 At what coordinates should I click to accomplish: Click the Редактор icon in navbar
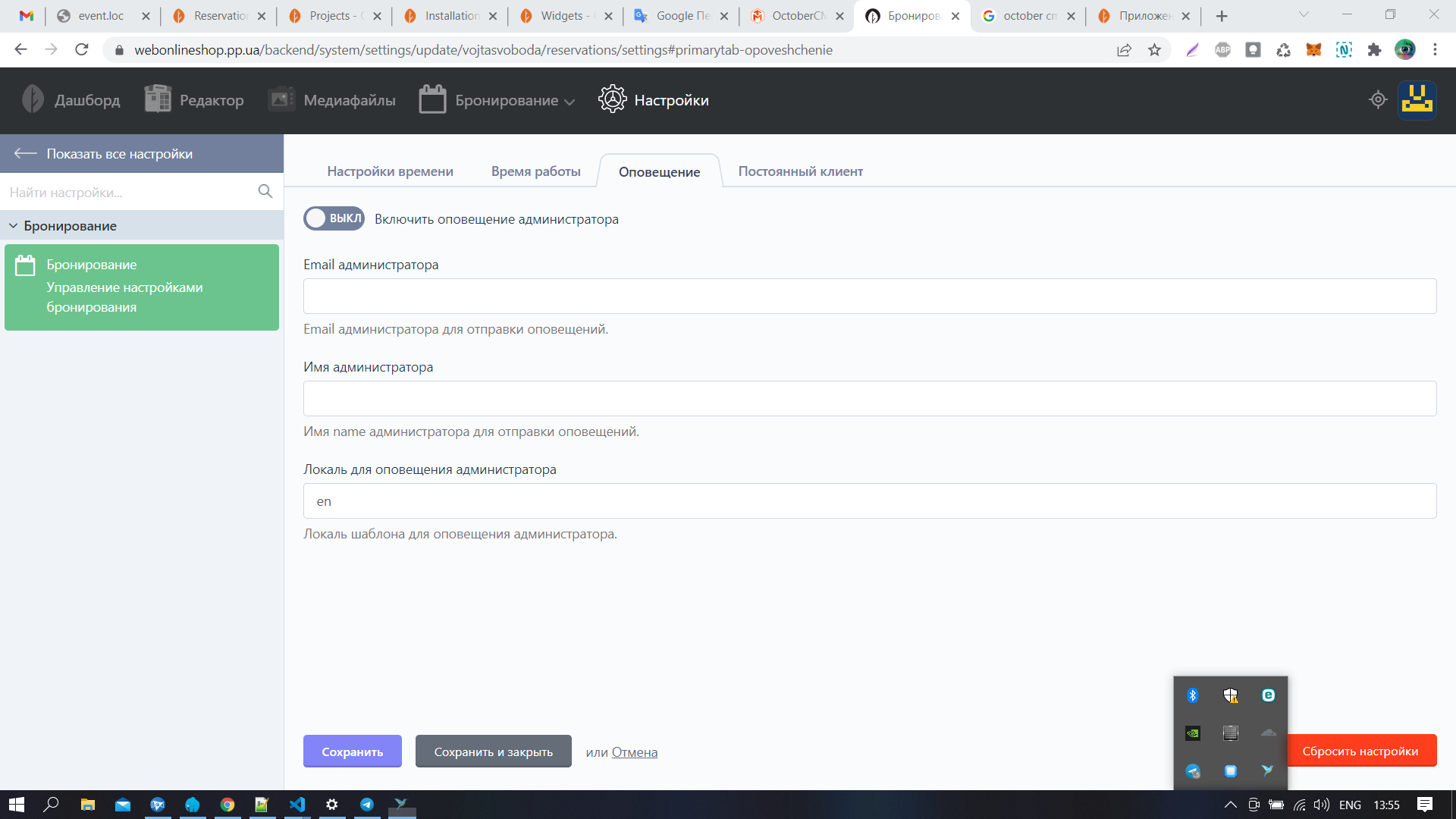click(158, 100)
